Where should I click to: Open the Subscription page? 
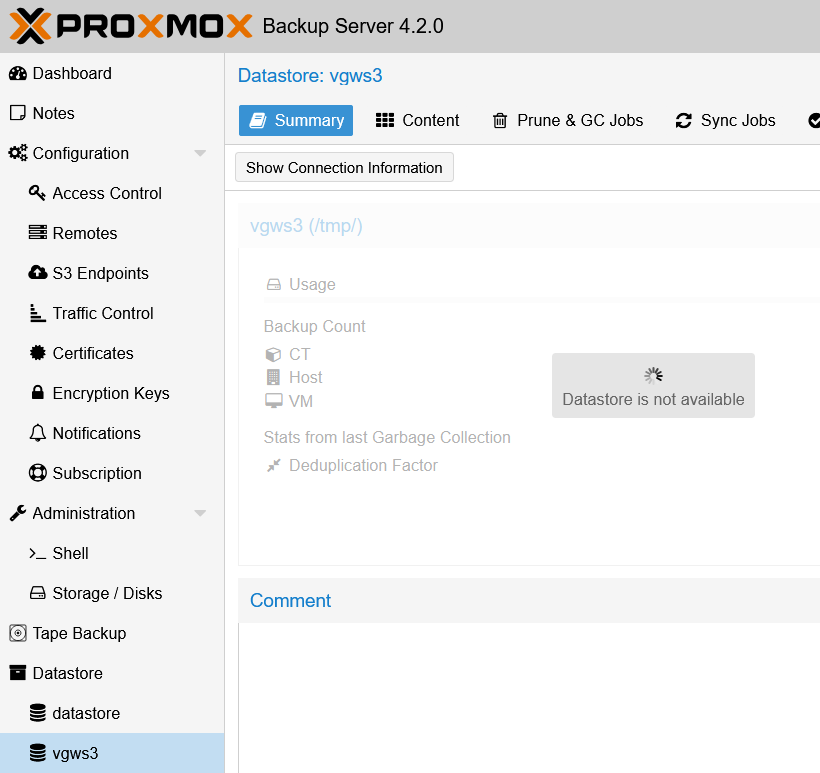click(x=112, y=473)
